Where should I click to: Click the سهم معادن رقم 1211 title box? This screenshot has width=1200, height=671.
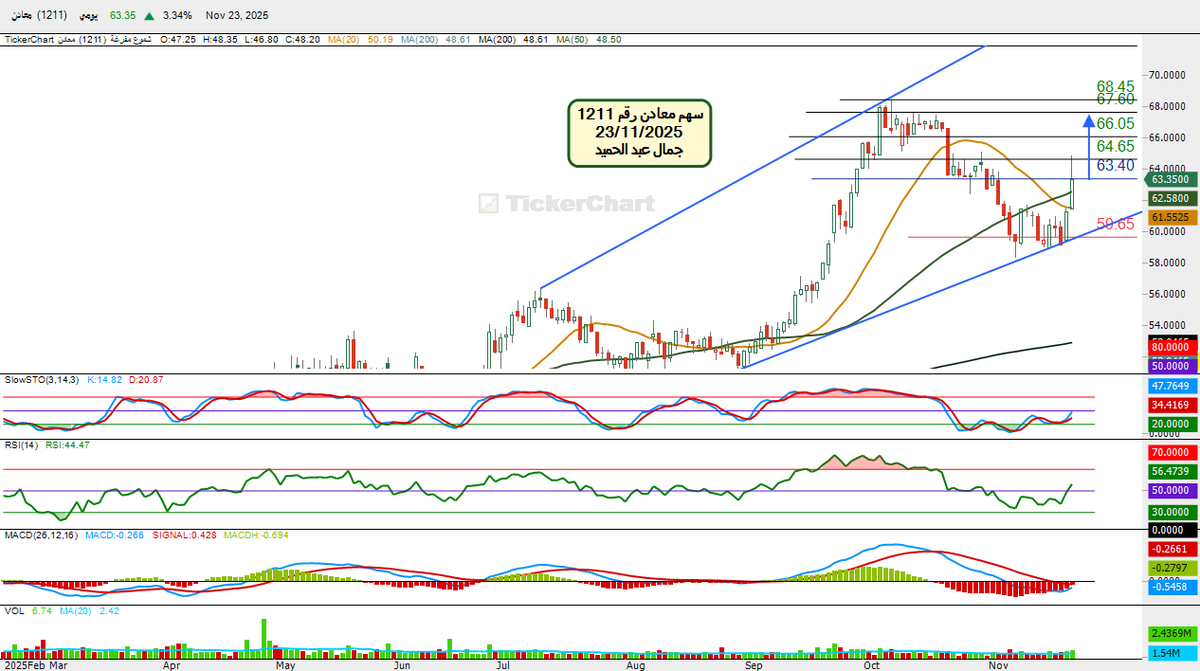click(640, 132)
